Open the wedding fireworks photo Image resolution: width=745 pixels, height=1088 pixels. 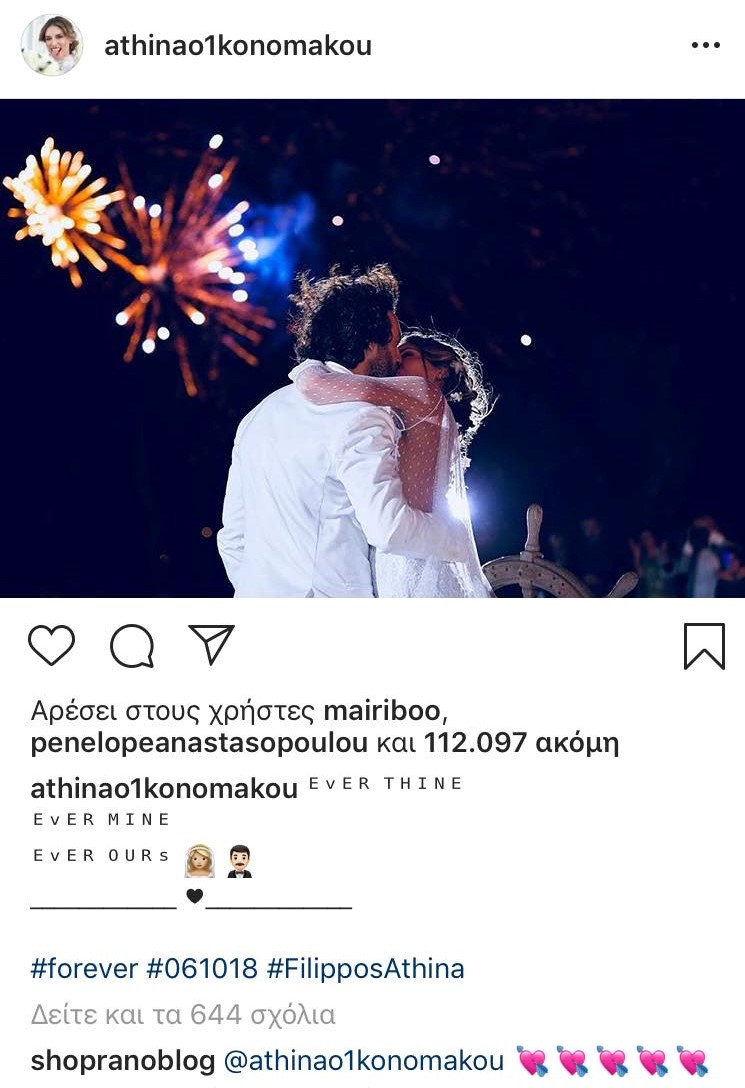[x=372, y=348]
